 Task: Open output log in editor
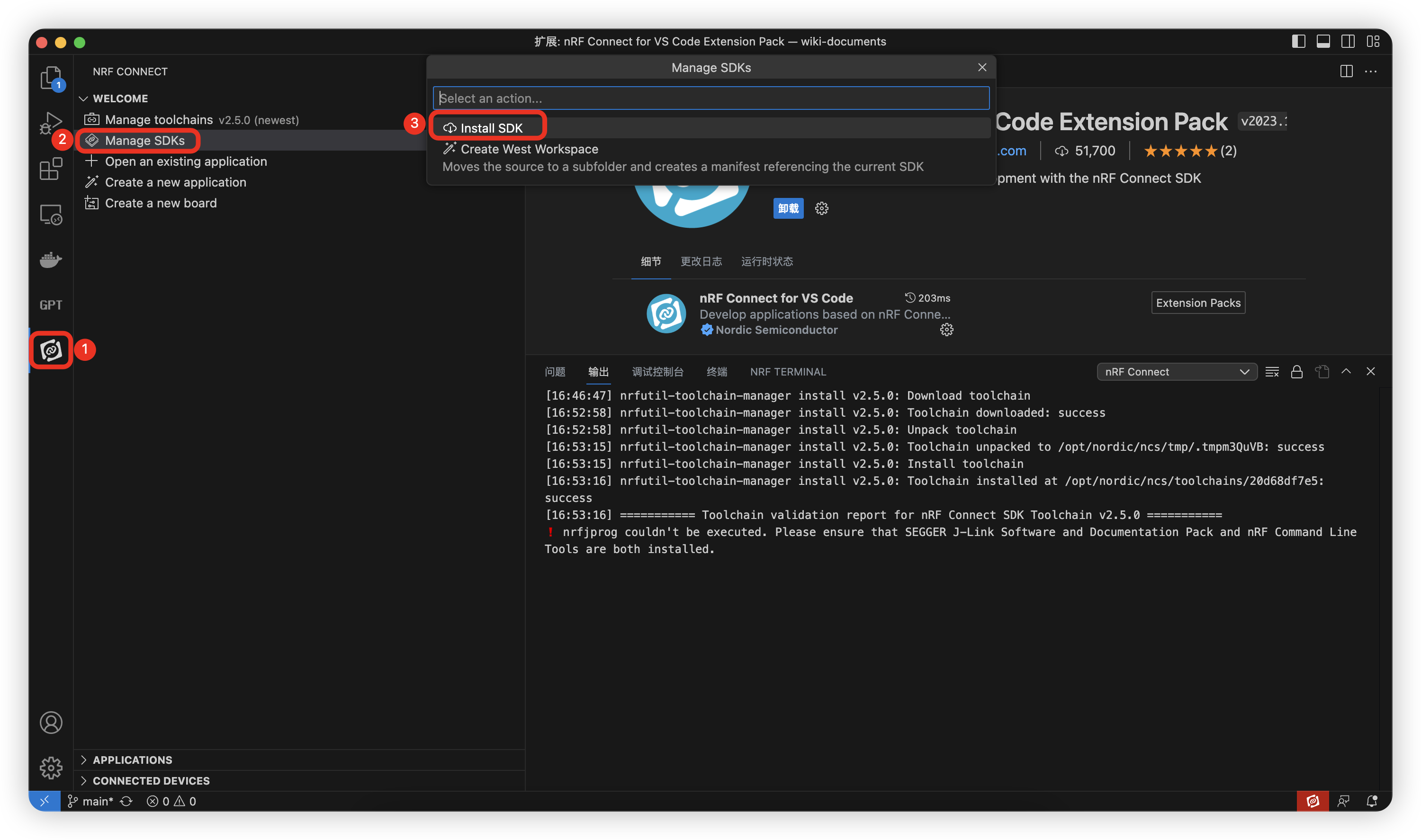pyautogui.click(x=1322, y=372)
